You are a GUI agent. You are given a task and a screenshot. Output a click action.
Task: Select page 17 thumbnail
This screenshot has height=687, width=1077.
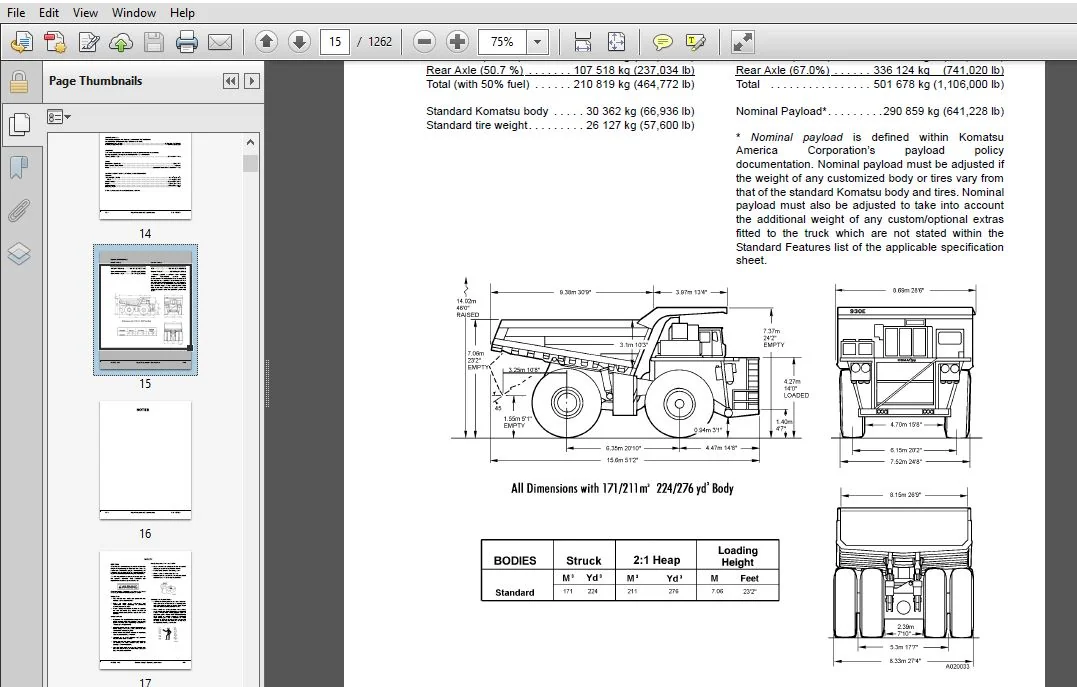click(x=145, y=610)
